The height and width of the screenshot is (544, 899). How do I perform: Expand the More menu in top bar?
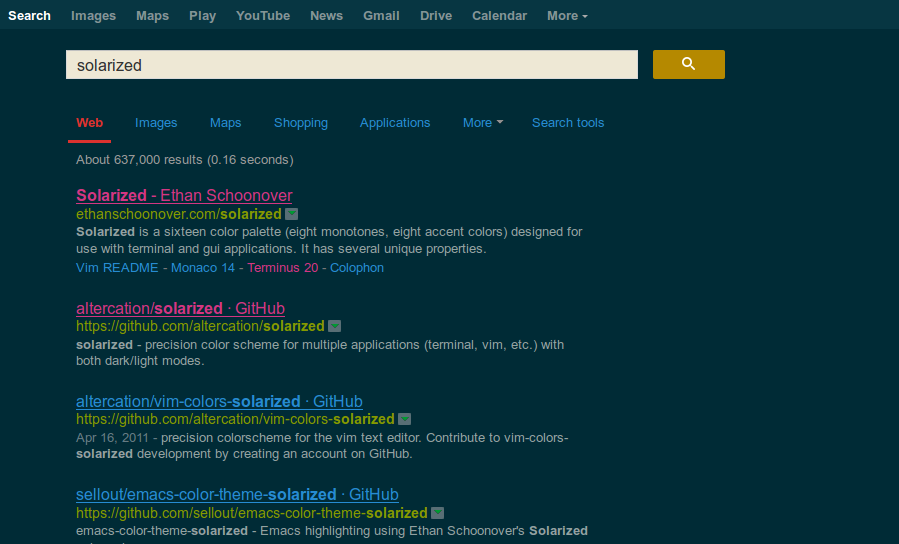567,16
